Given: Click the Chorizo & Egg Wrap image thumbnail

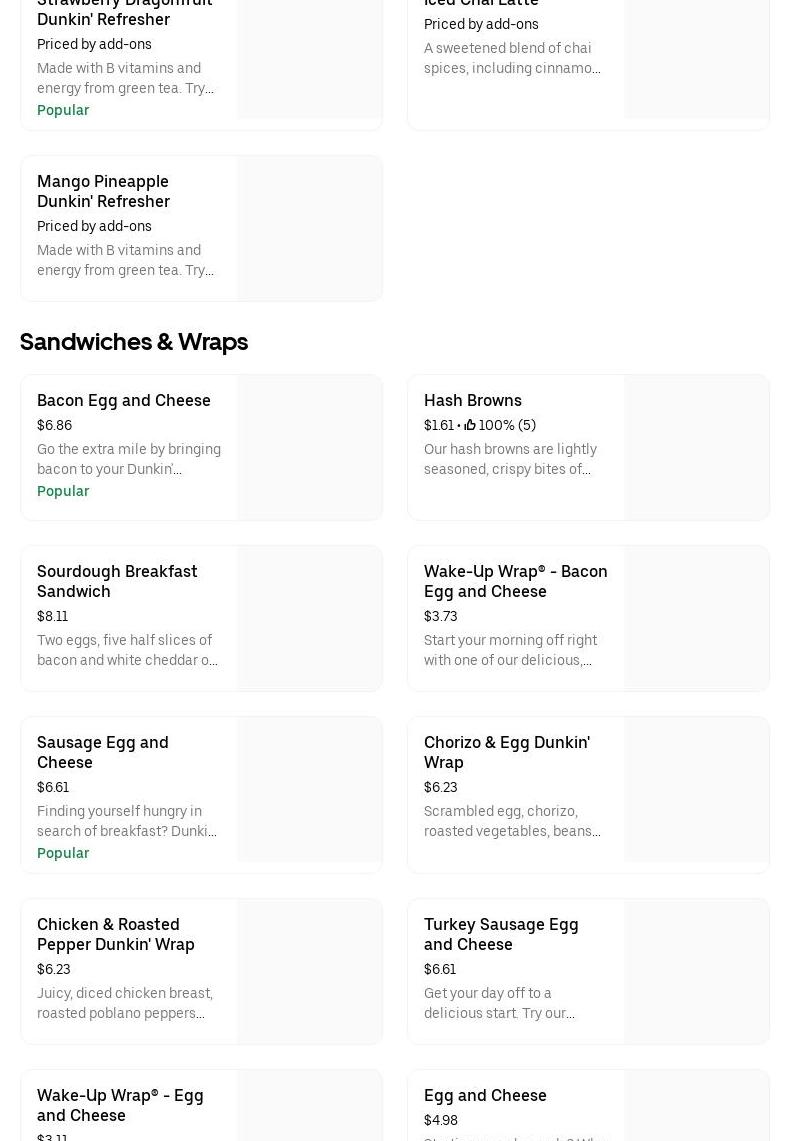Looking at the screenshot, I should coord(696,789).
